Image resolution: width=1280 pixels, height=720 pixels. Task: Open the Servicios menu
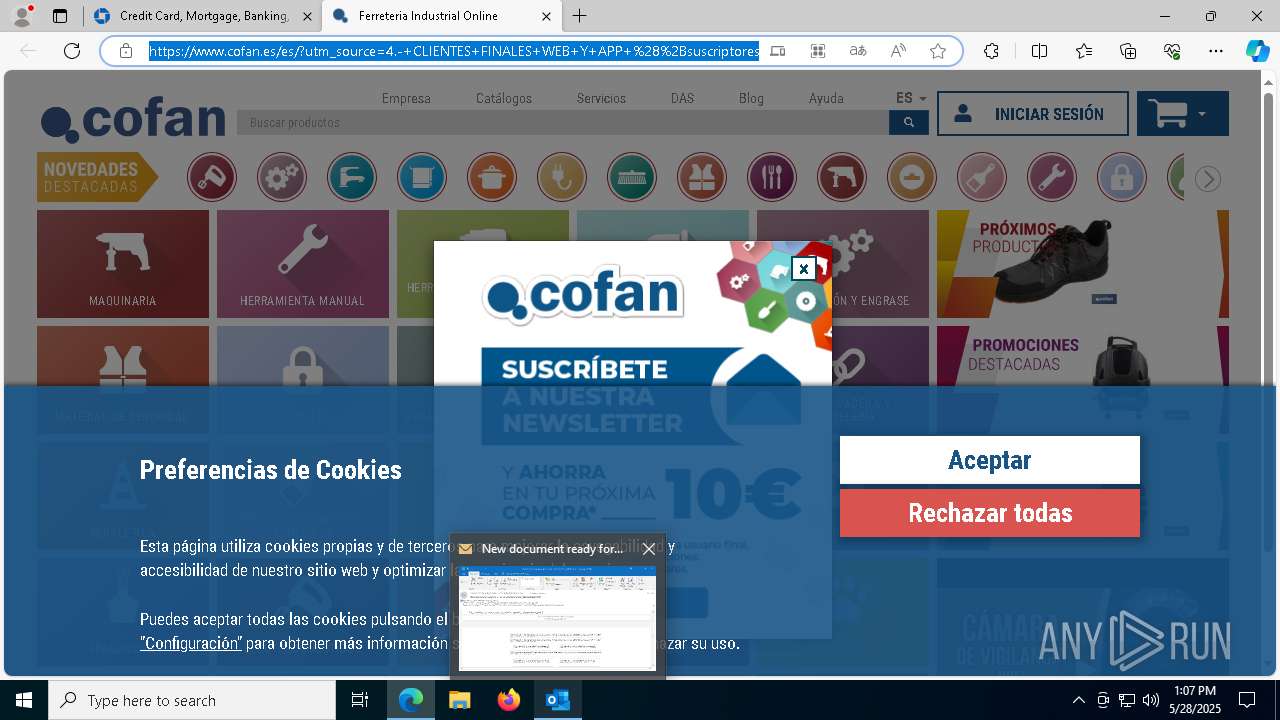tap(601, 98)
